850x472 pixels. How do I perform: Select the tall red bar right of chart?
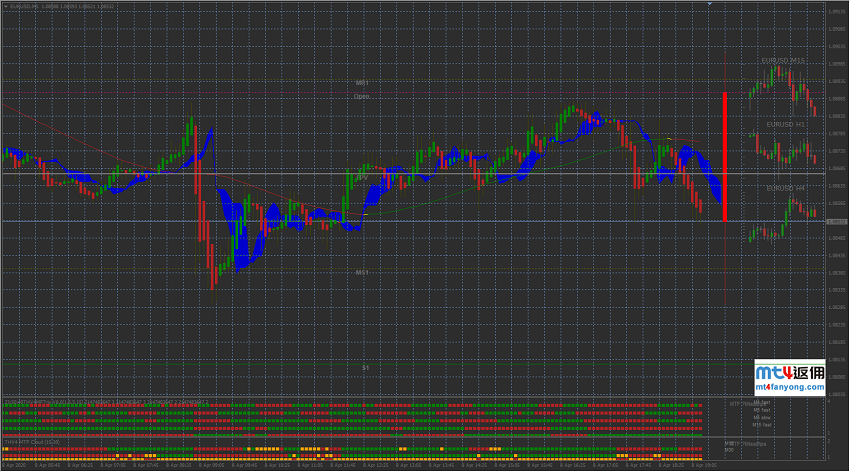pos(725,157)
